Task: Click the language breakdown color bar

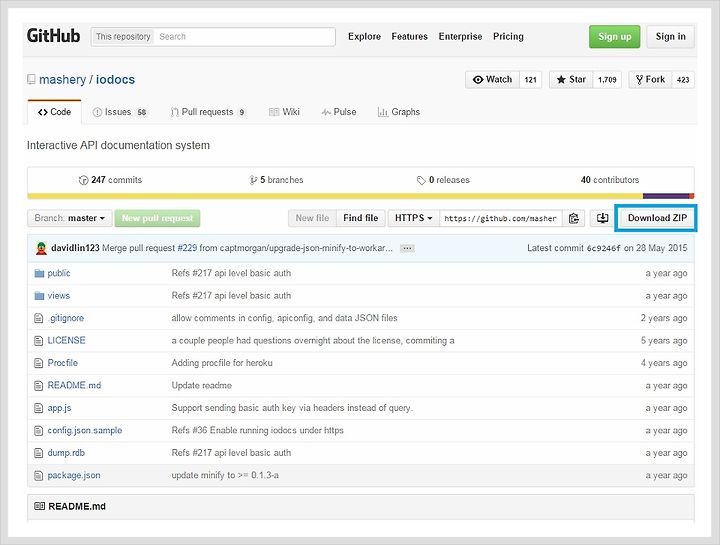Action: tap(360, 196)
